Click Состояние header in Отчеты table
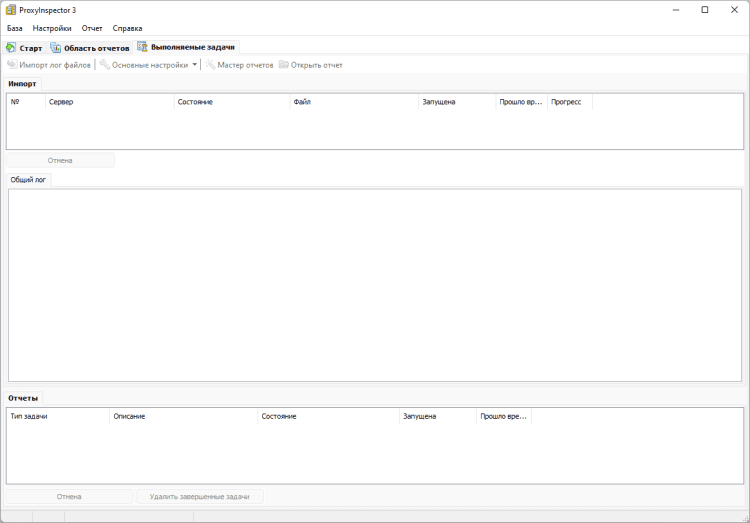Screen dimensions: 750x523 point(329,416)
